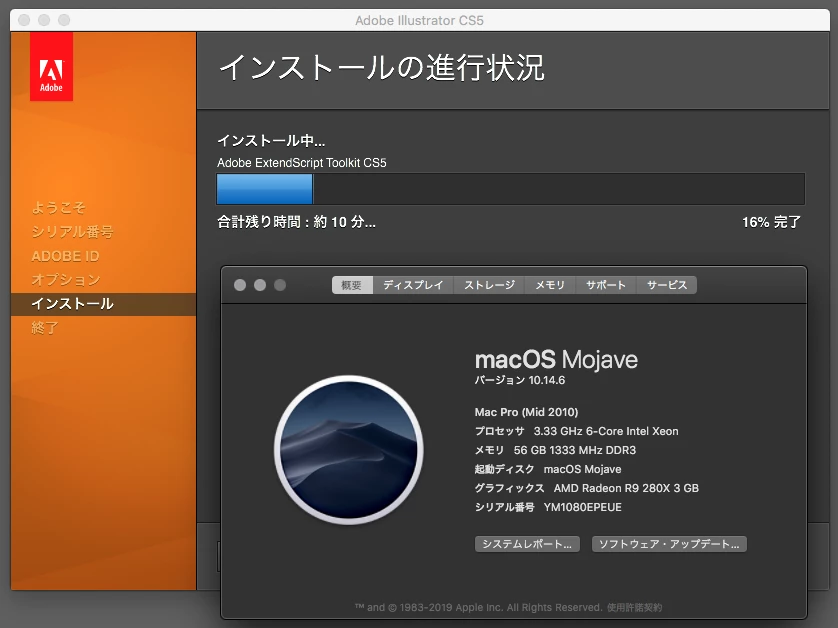838x628 pixels.
Task: Click the ソフトウェア・アップデート… button
Action: point(669,544)
